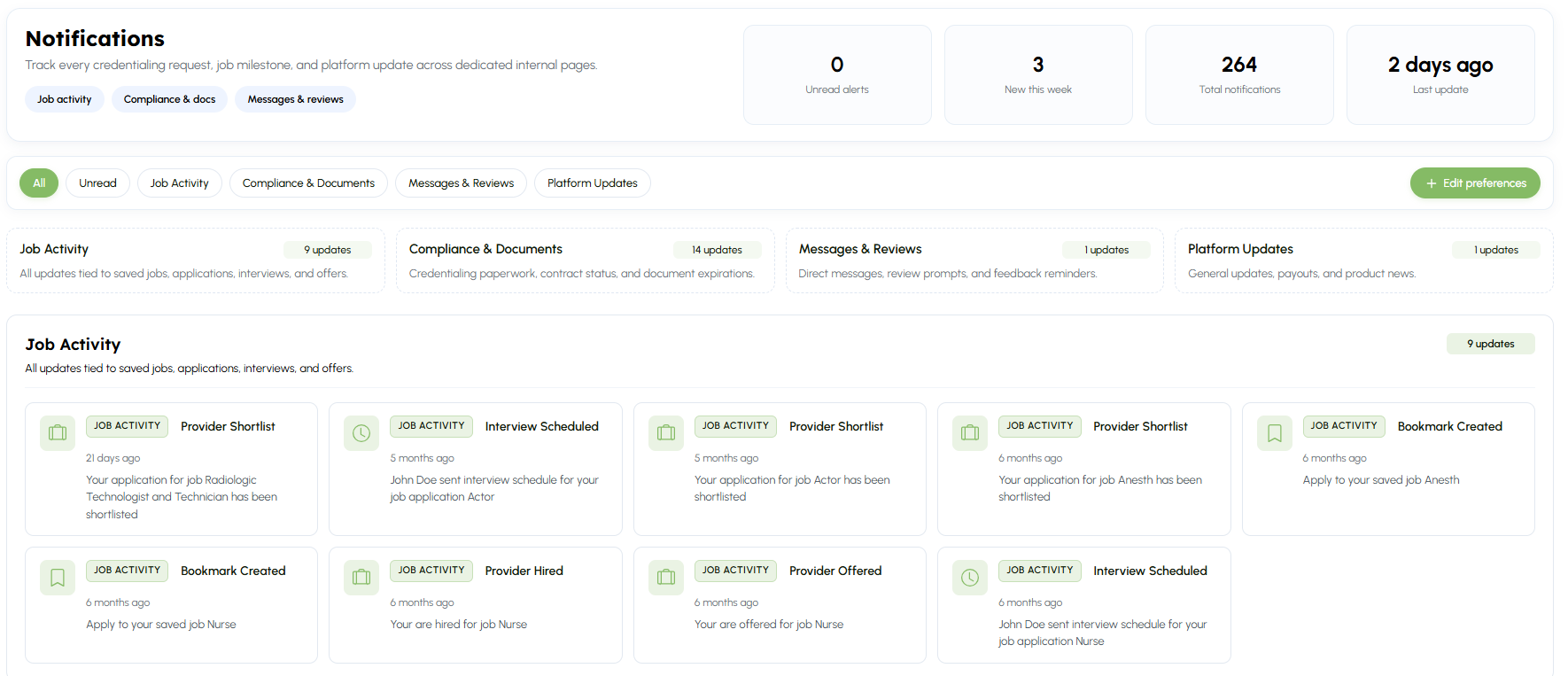1568x676 pixels.
Task: Open the Platform Updates summary card
Action: click(1363, 260)
